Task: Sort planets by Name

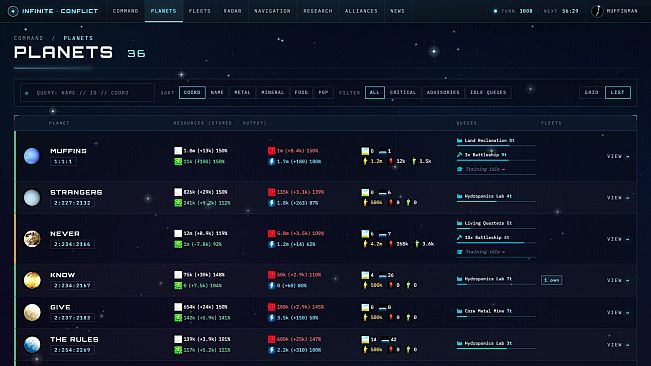Action: pos(217,93)
